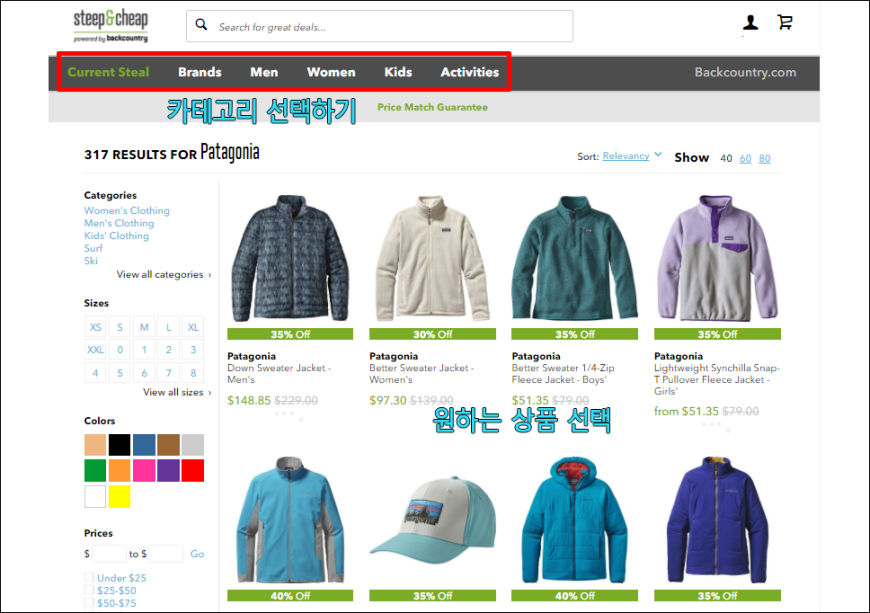
Task: Pick the purple color swatch
Action: point(169,470)
